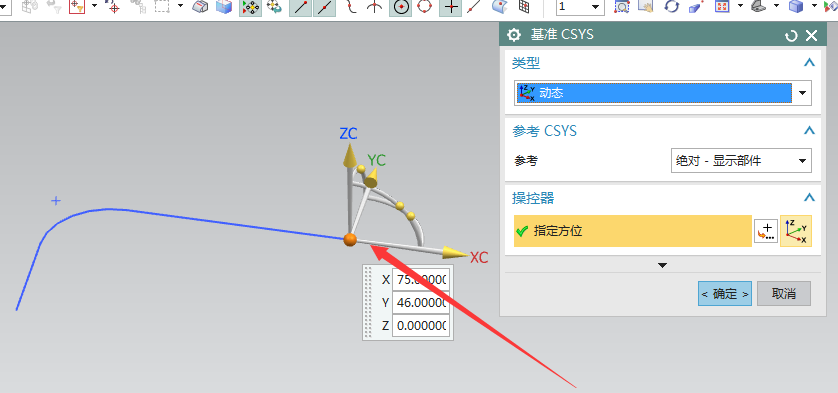Toggle the Quadrant Point snap option
The image size is (838, 393).
[x=424, y=7]
